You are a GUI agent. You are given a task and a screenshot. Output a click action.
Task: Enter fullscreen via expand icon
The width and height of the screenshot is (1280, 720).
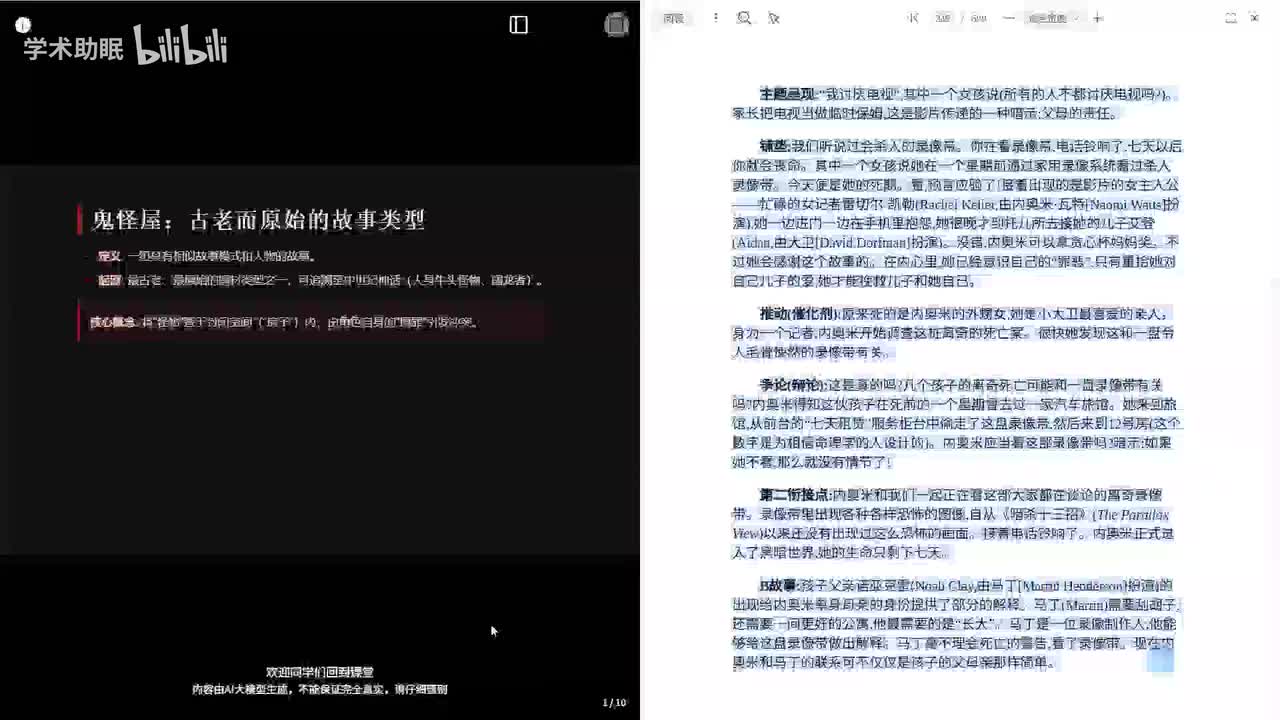coord(1231,18)
